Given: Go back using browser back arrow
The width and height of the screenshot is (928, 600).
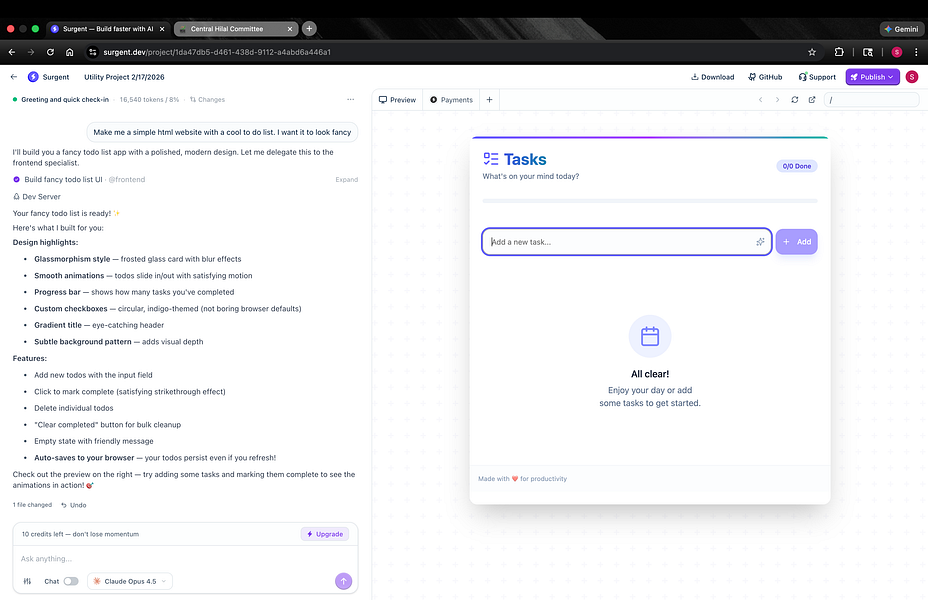Looking at the screenshot, I should (12, 52).
